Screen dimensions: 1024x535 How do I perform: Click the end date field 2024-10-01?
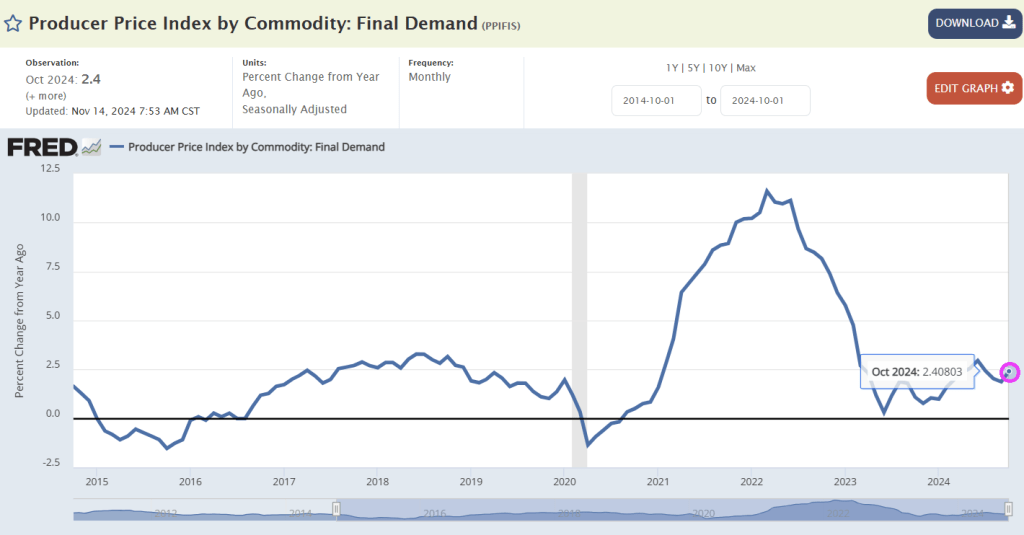pyautogui.click(x=765, y=100)
